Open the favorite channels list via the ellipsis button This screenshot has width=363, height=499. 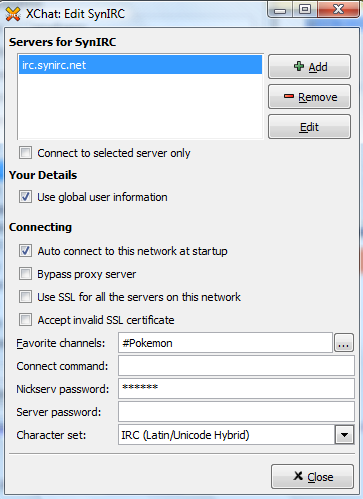(344, 343)
